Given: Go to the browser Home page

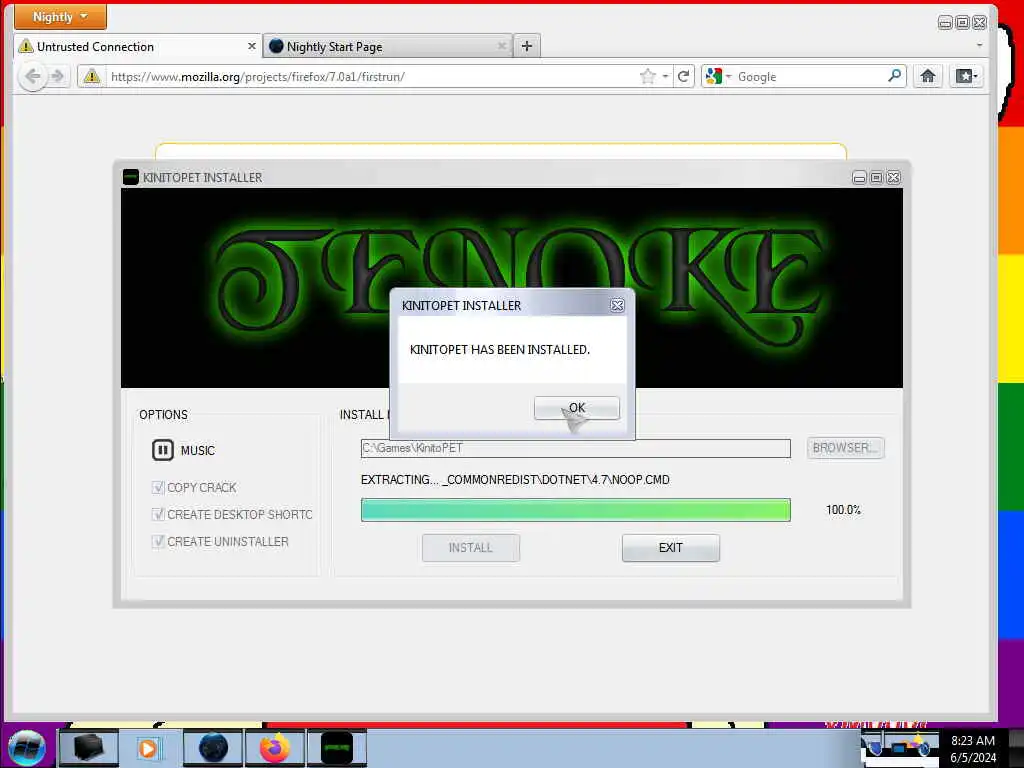Looking at the screenshot, I should [928, 76].
